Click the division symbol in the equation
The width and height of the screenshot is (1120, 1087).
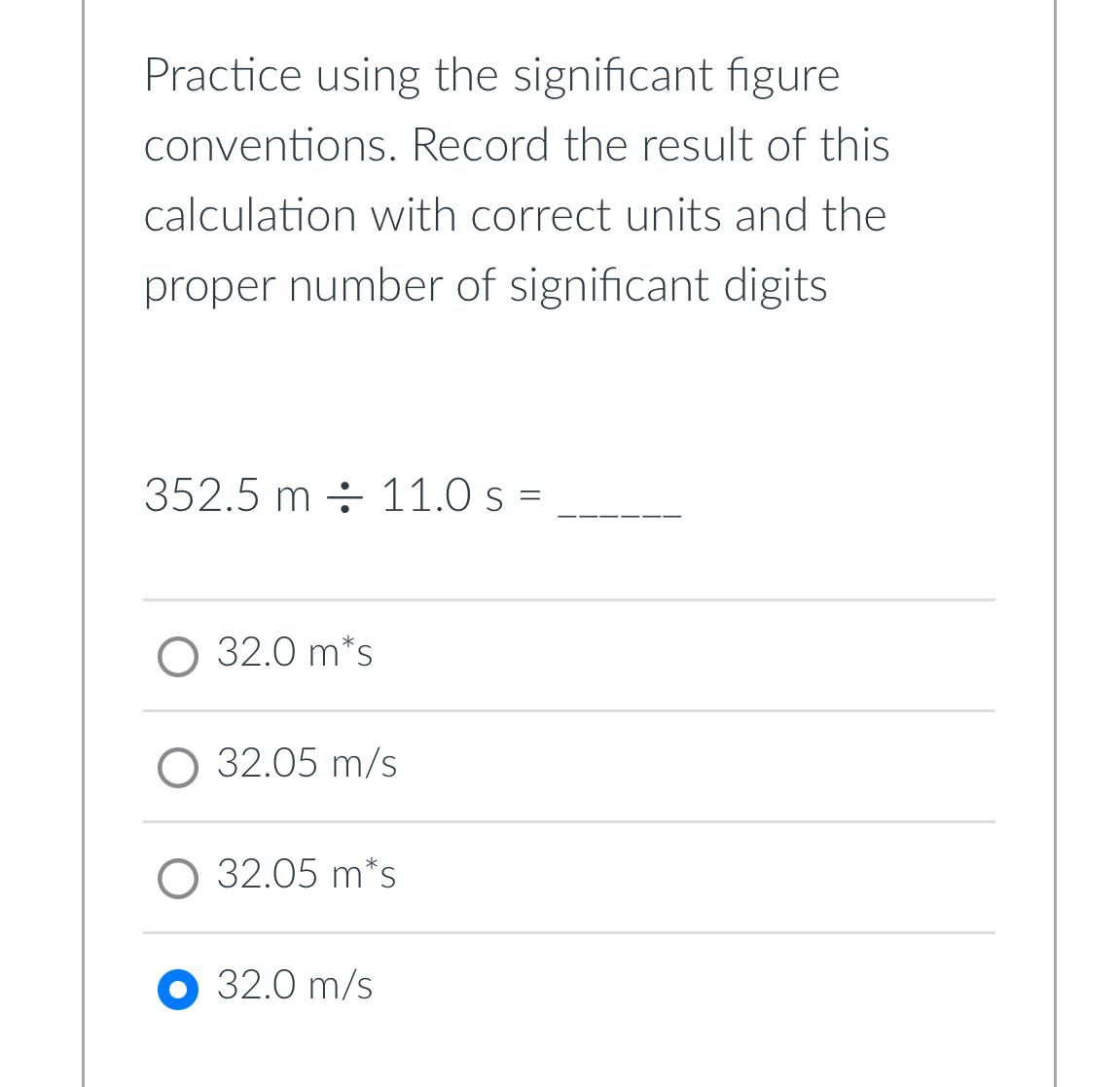pos(347,496)
